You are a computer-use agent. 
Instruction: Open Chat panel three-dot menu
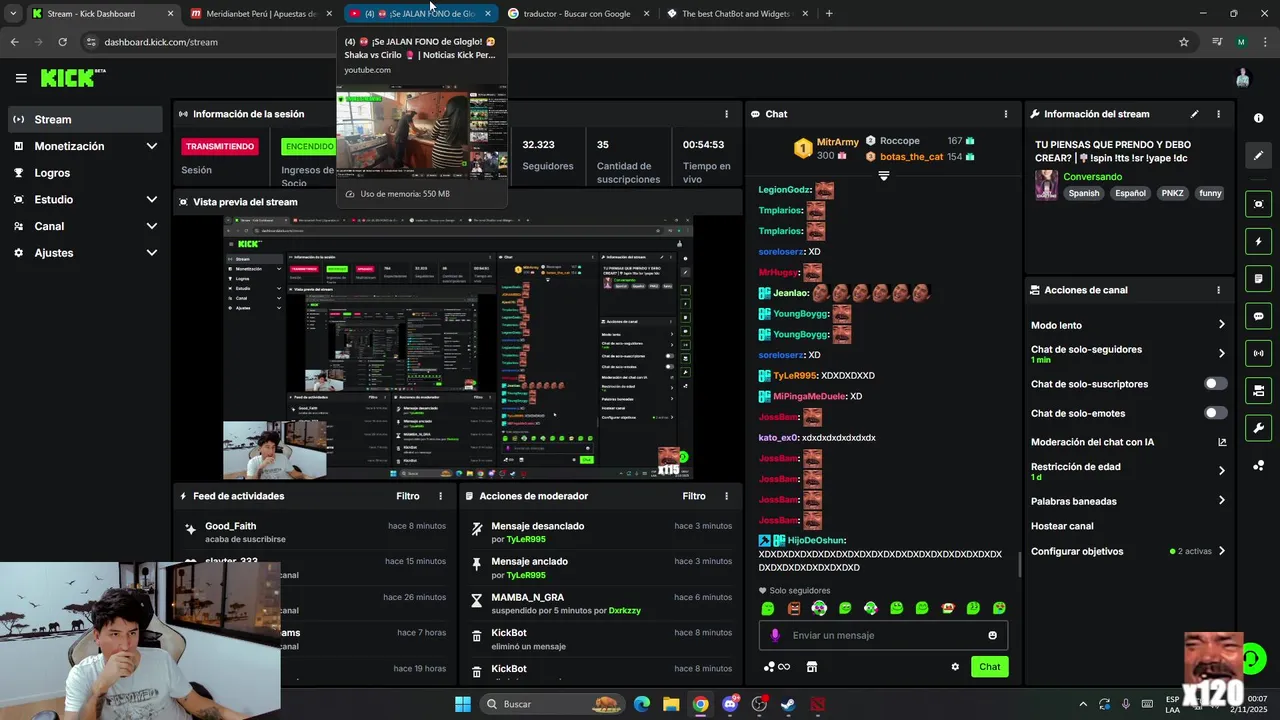click(1006, 114)
